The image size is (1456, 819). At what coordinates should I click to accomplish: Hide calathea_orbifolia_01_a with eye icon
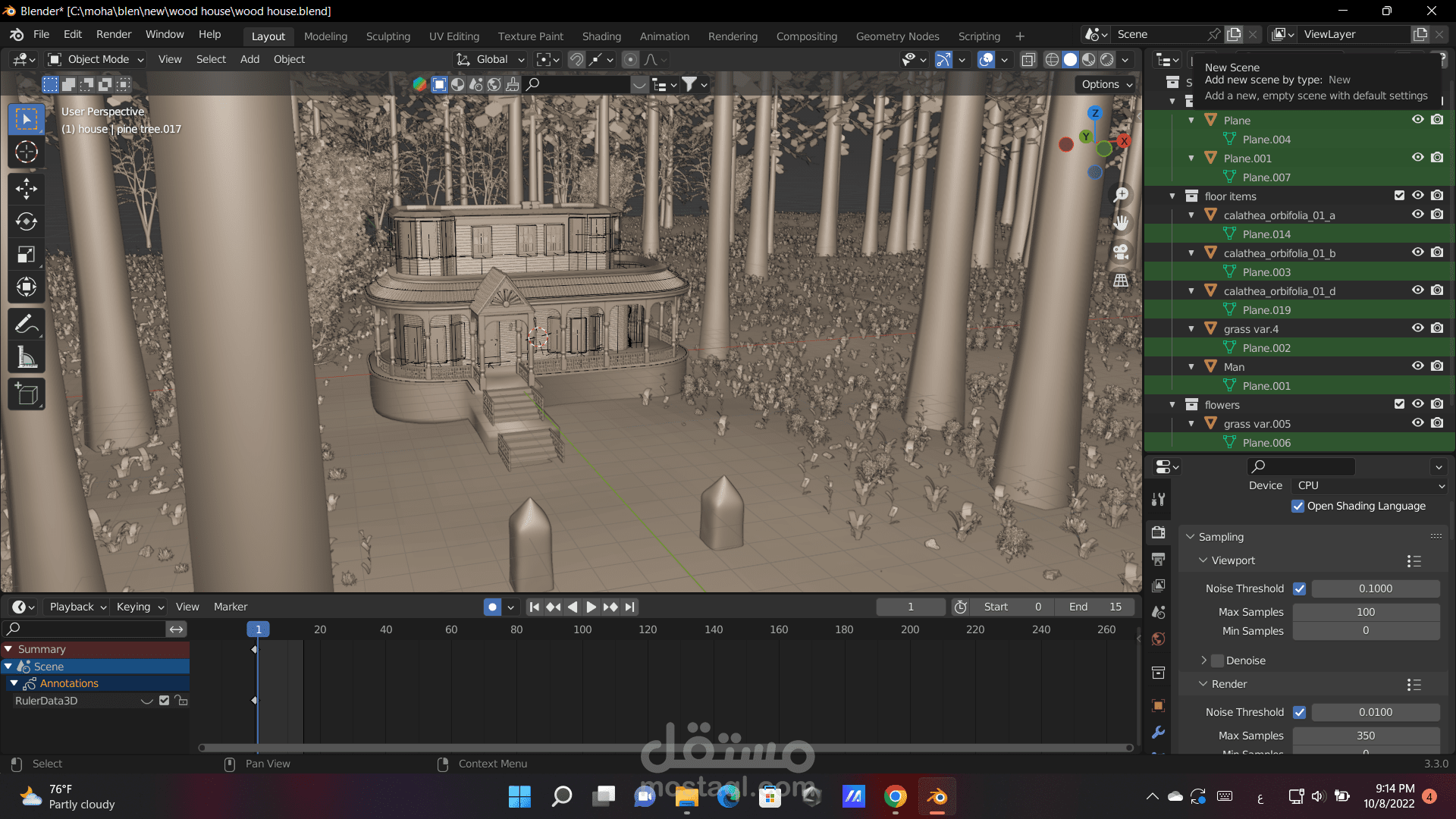1417,215
